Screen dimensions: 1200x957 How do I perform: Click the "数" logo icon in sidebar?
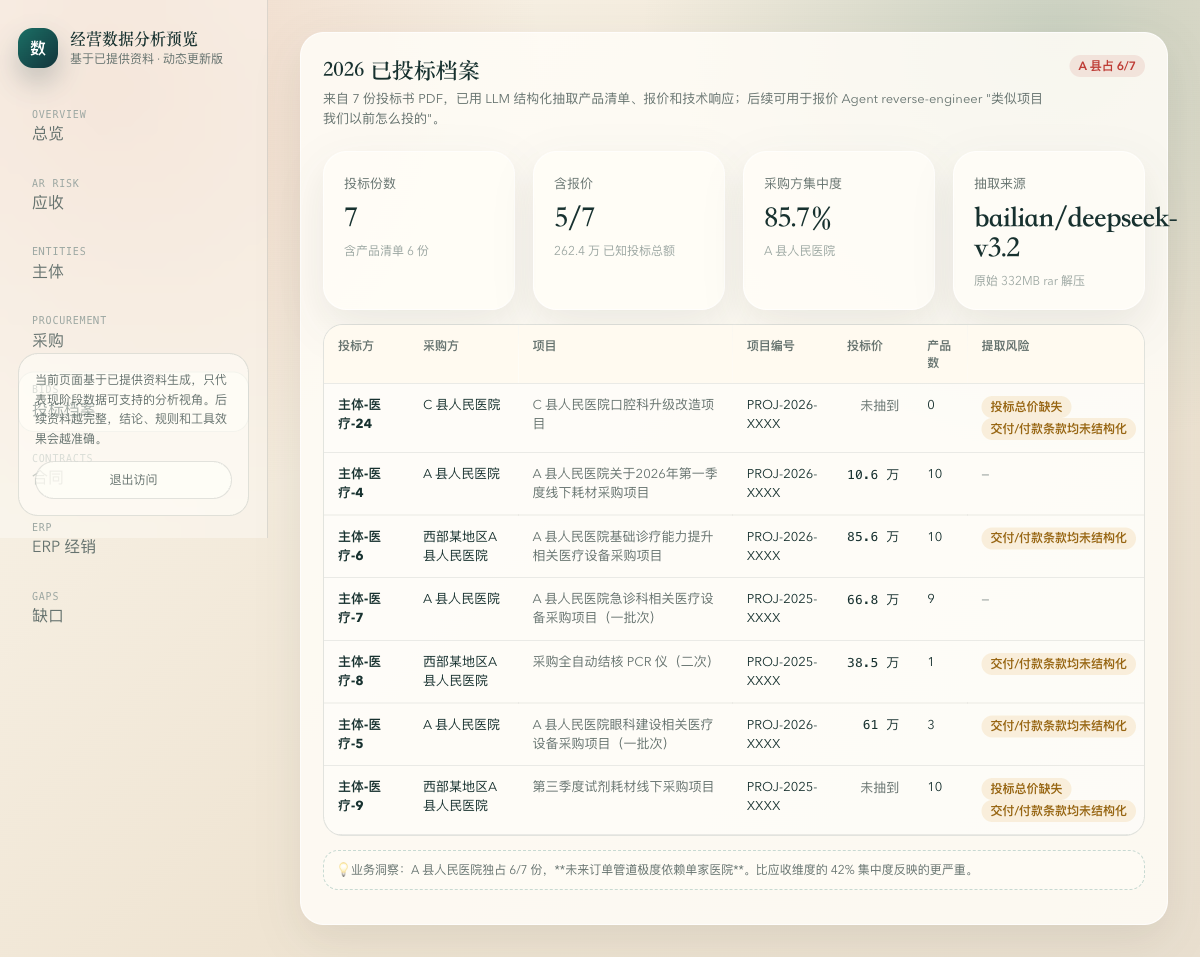coord(38,47)
